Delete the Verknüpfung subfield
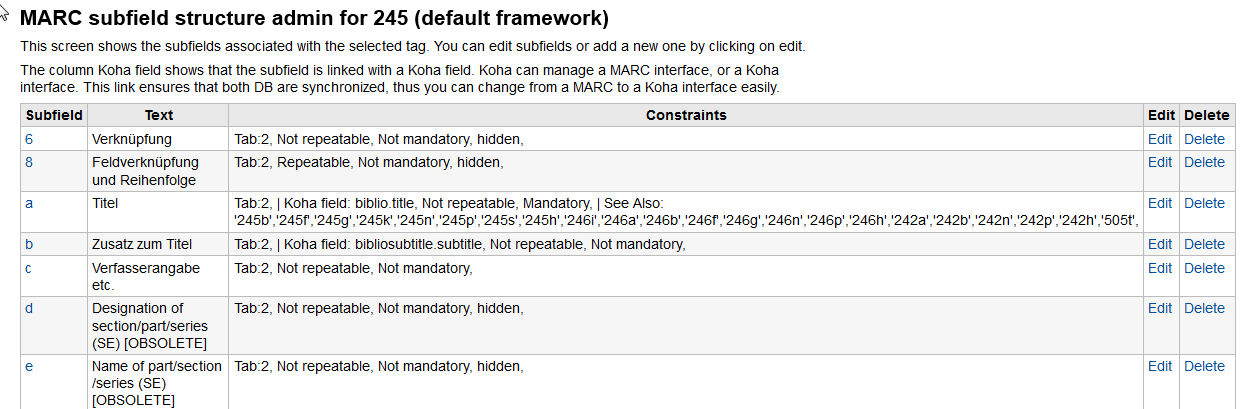This screenshot has height=409, width=1248. [x=1204, y=139]
